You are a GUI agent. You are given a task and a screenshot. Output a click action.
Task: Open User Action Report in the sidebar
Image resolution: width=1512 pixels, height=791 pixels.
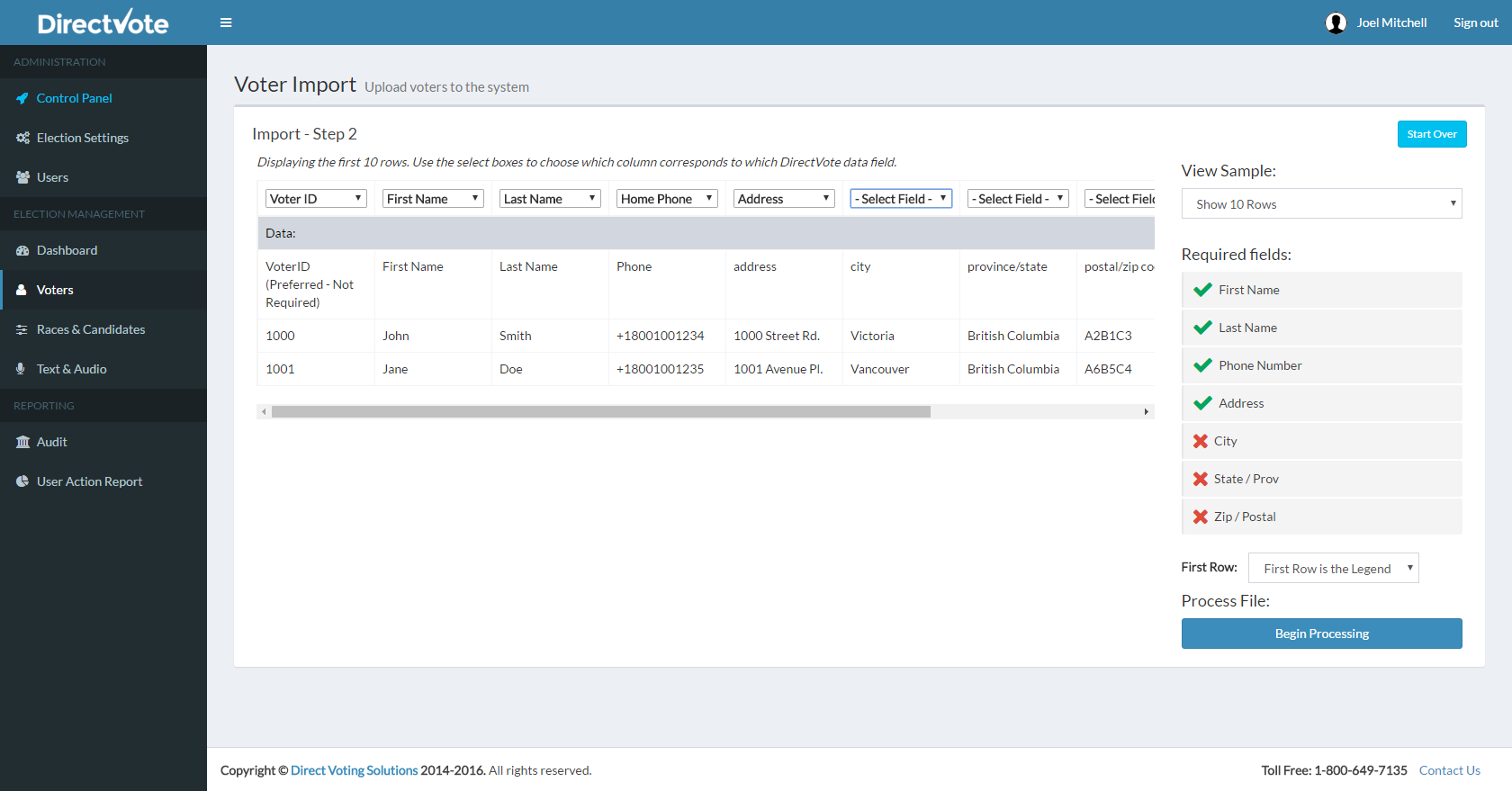(x=103, y=481)
